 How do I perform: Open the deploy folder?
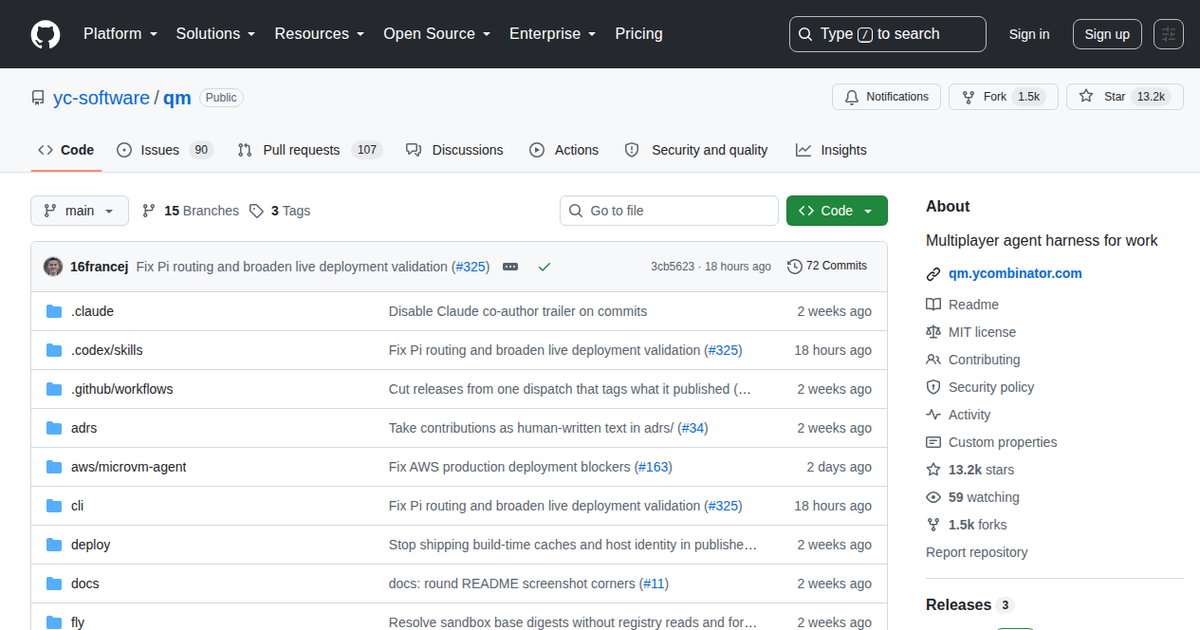click(x=91, y=545)
